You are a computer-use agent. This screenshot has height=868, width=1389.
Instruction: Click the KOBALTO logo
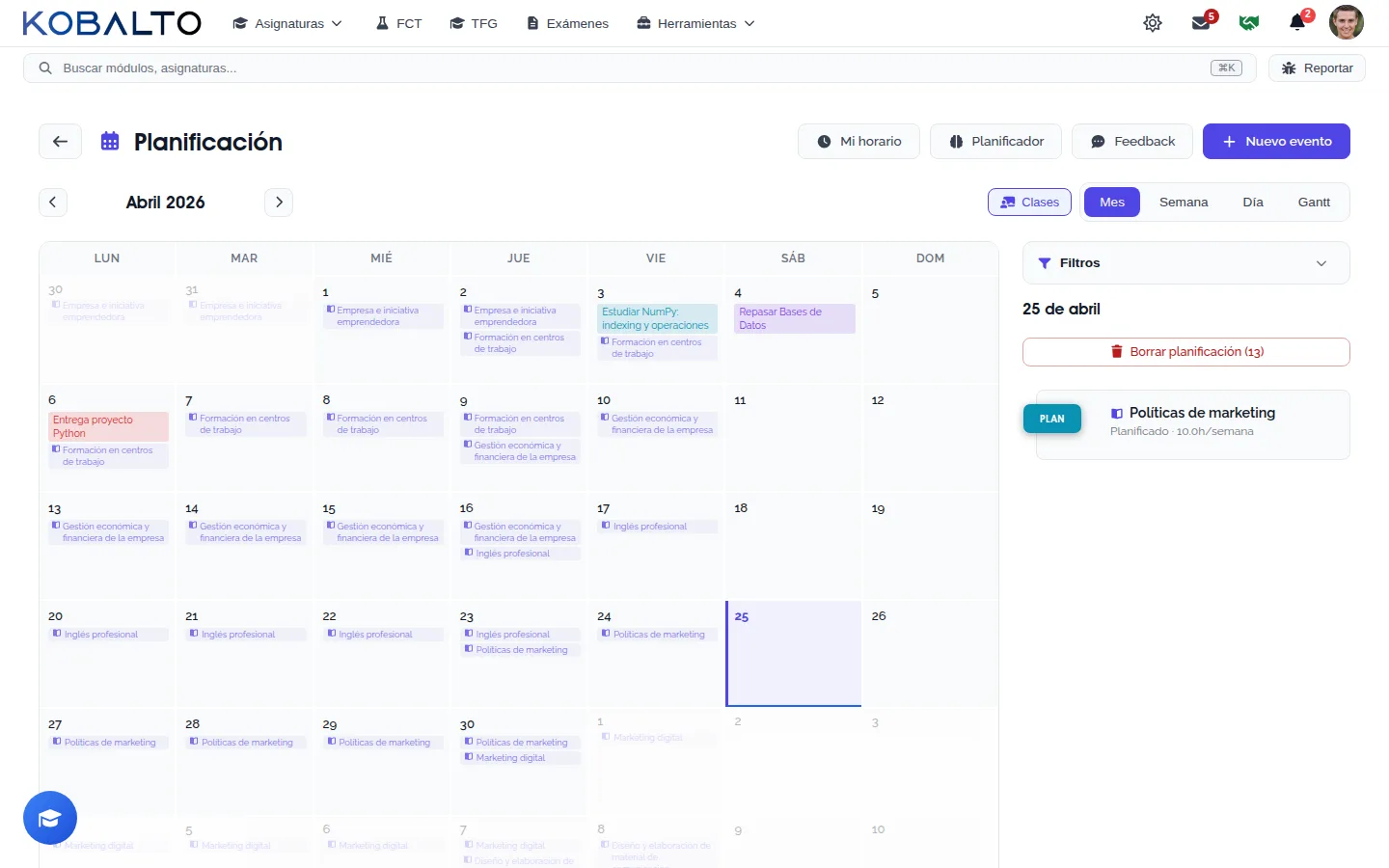click(112, 23)
